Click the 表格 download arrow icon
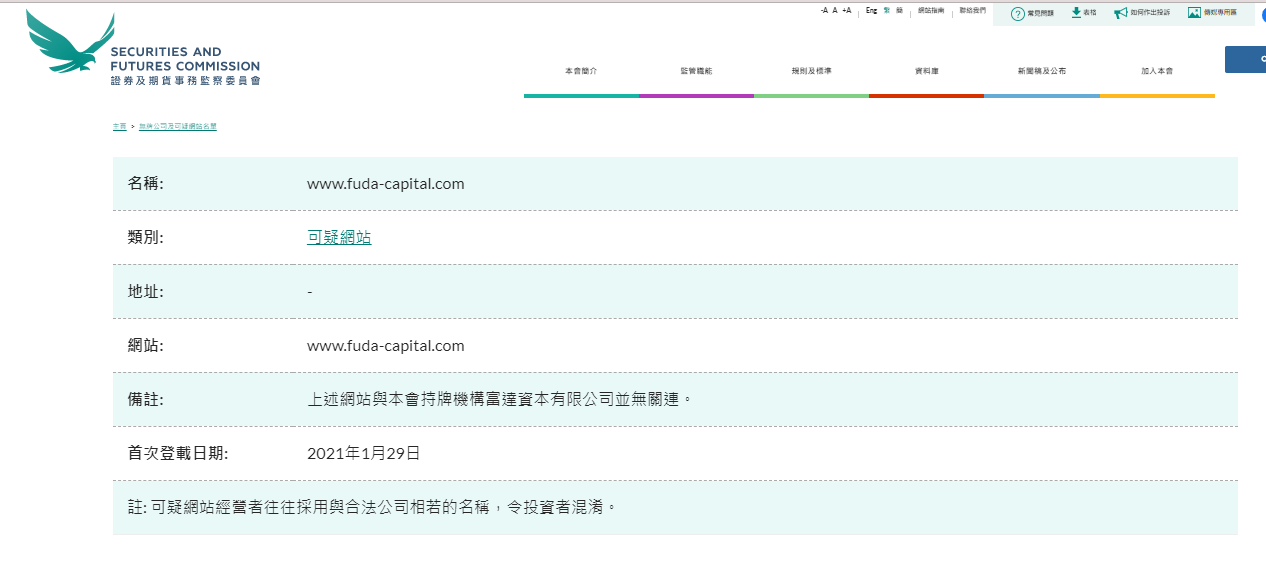 [1076, 13]
